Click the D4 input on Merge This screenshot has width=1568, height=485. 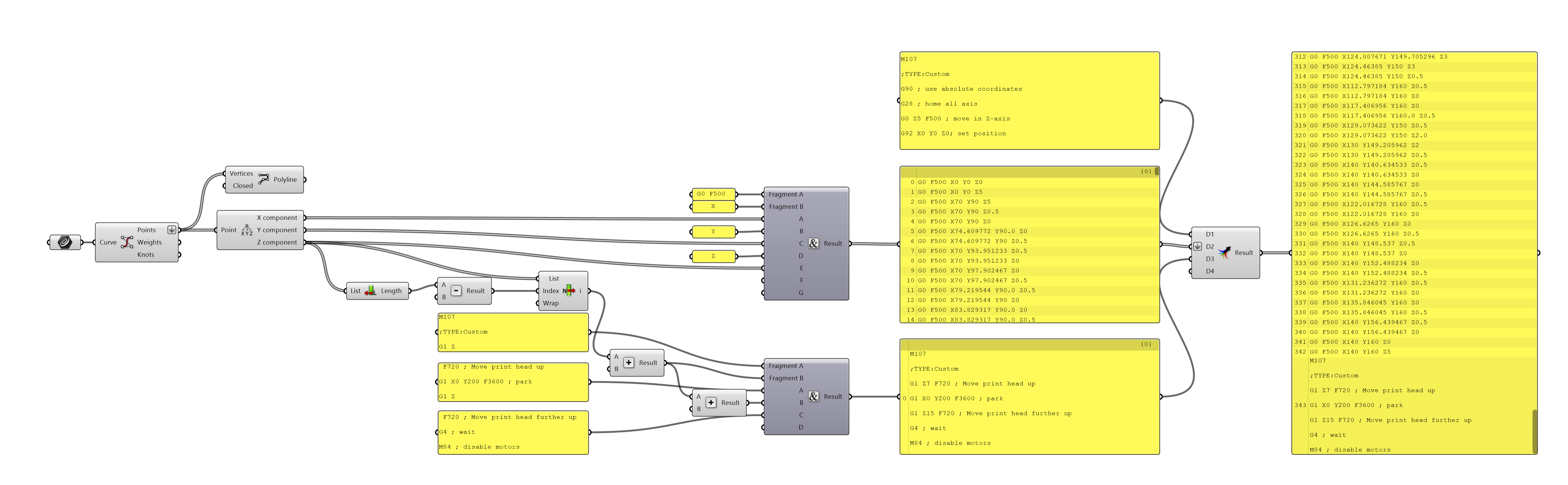pyautogui.click(x=1210, y=272)
